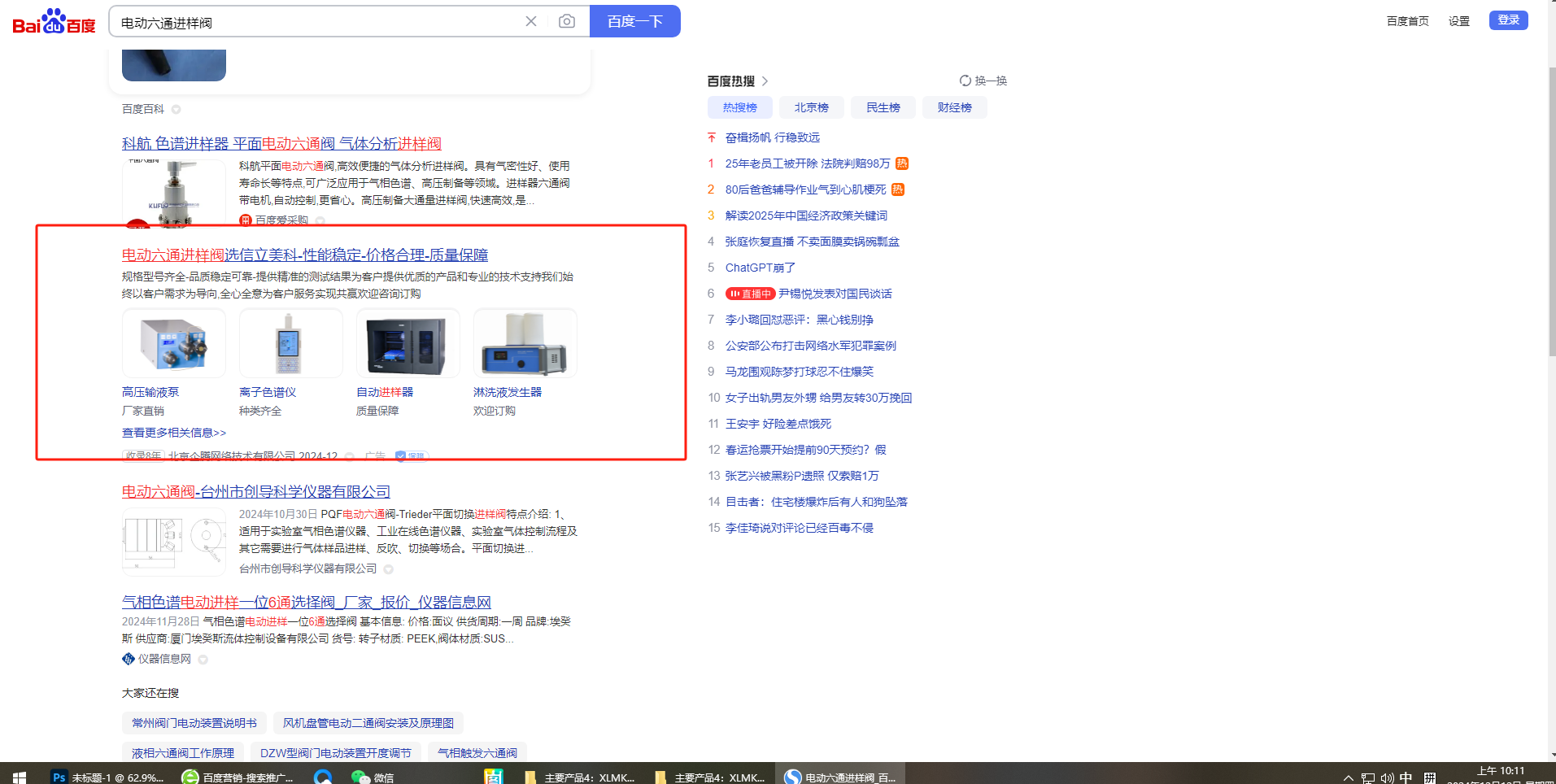Image resolution: width=1556 pixels, height=784 pixels.
Task: Switch to the Photoshop taskbar window
Action: (x=108, y=777)
